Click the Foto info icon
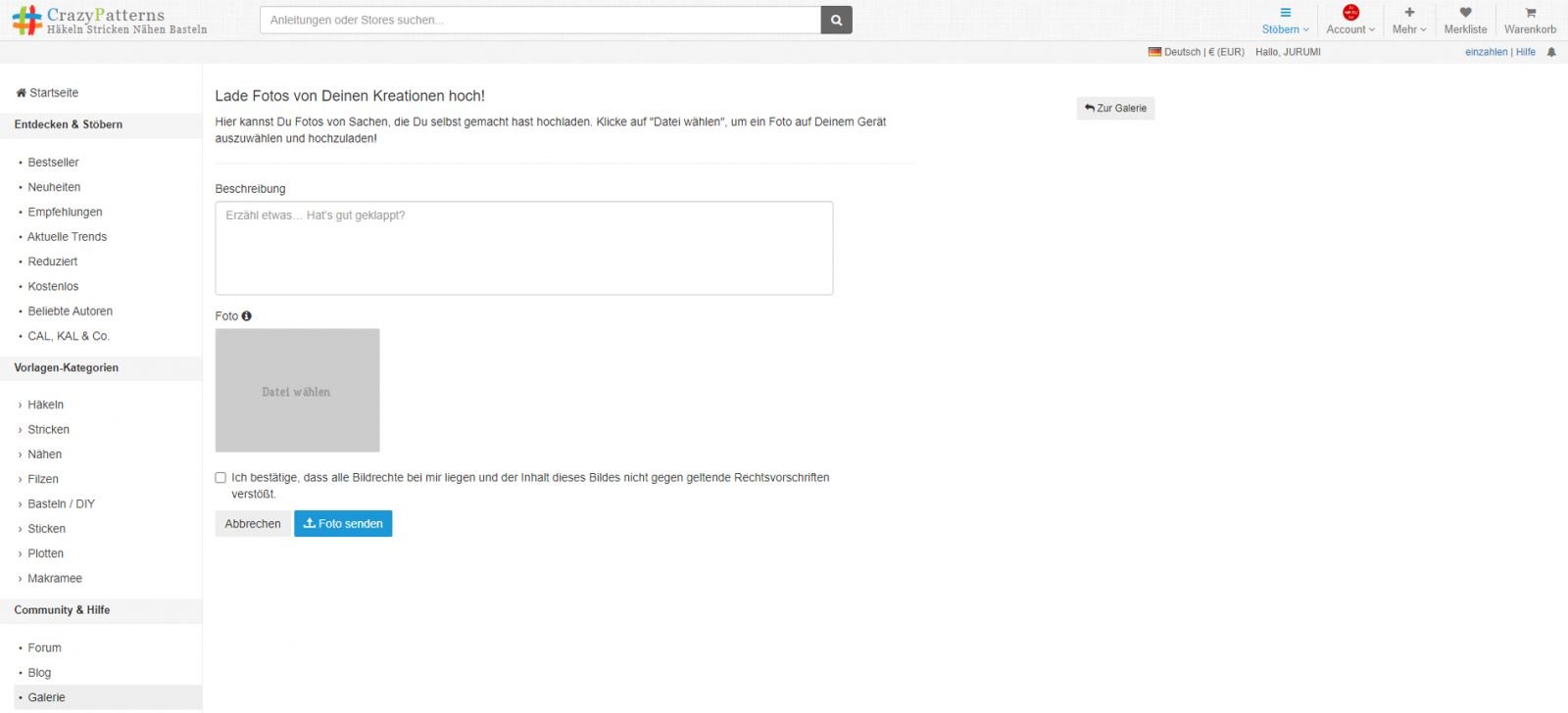1568x713 pixels. click(246, 316)
